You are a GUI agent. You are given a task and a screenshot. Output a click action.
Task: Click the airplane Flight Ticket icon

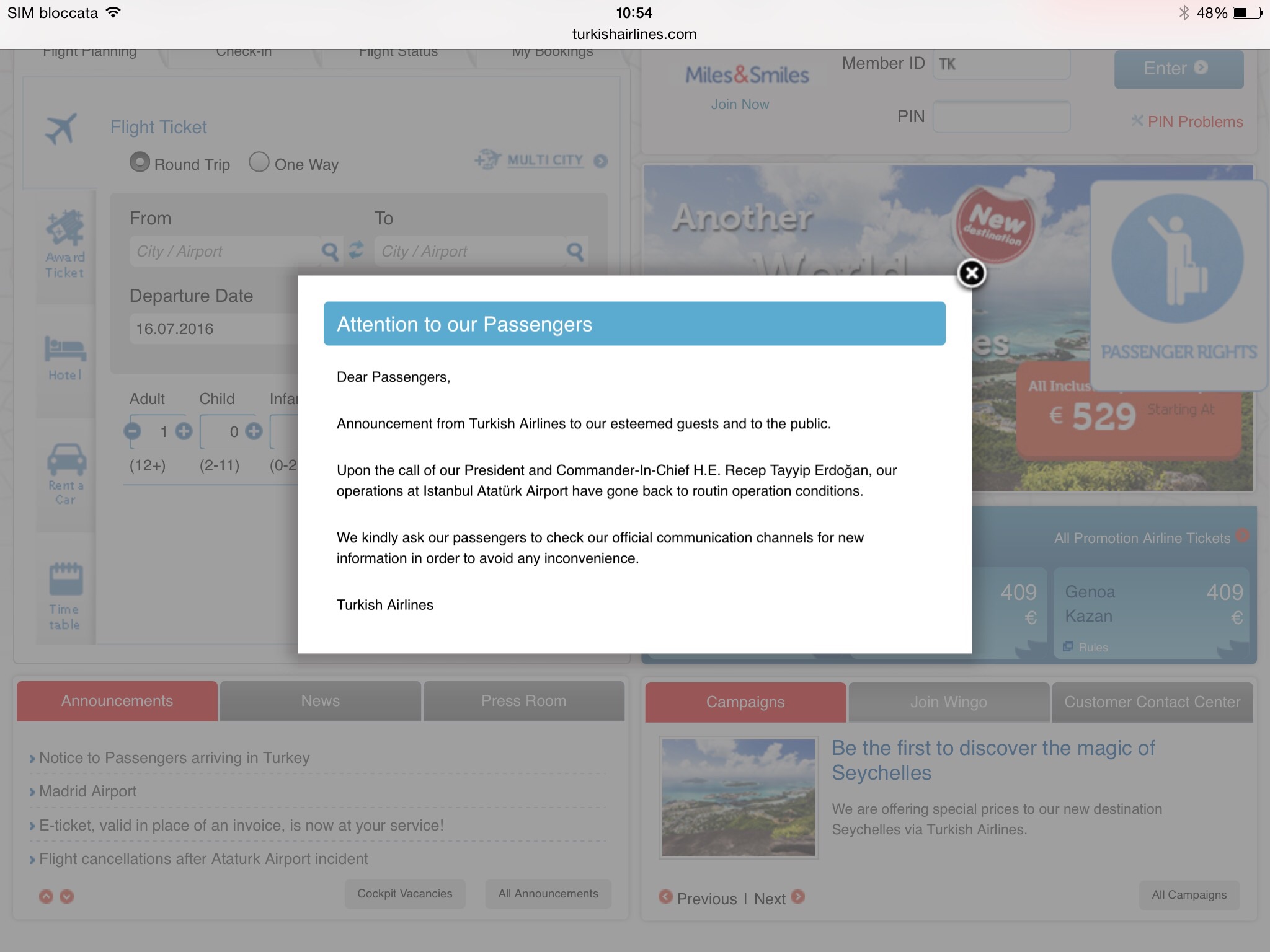pyautogui.click(x=61, y=129)
